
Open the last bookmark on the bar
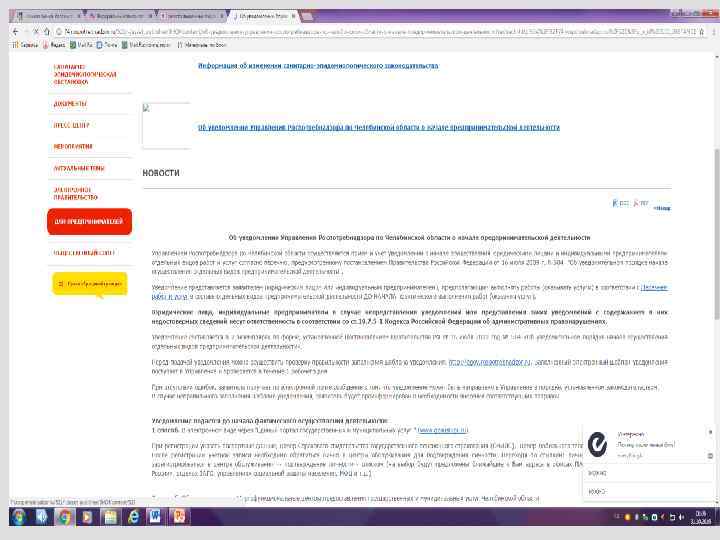tap(202, 45)
